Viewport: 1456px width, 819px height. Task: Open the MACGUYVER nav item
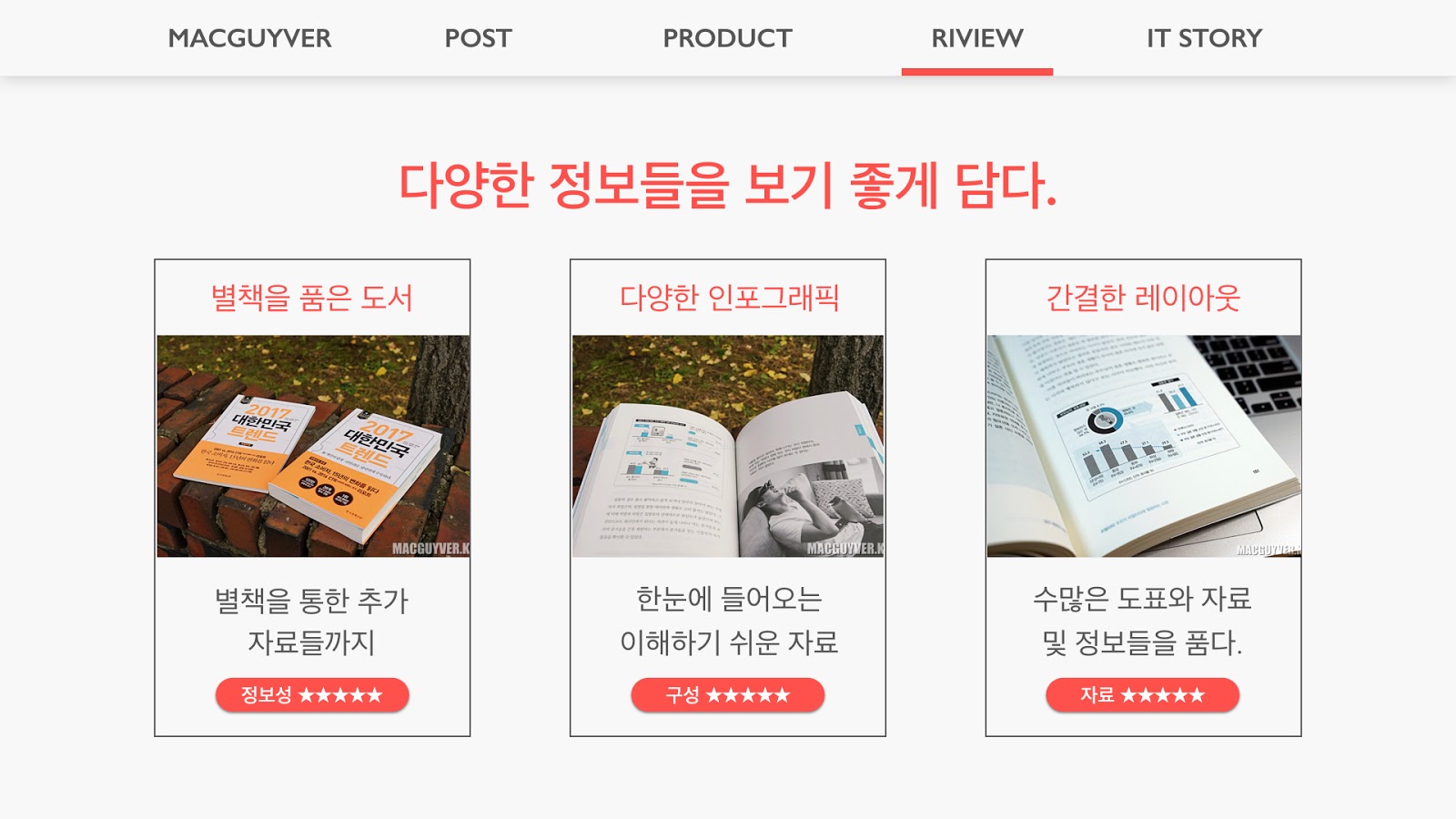(x=249, y=38)
